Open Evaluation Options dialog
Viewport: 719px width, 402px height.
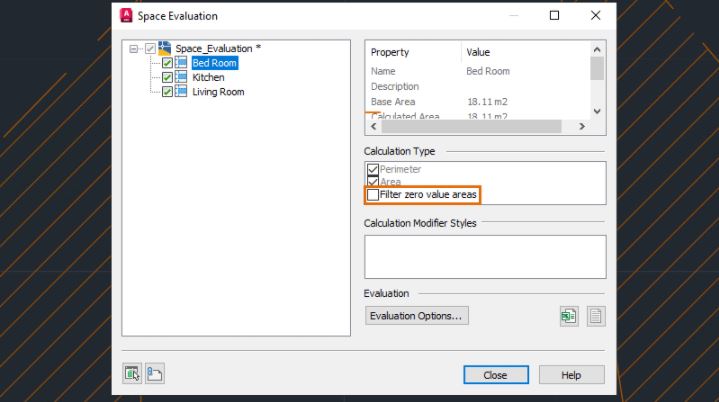[416, 316]
